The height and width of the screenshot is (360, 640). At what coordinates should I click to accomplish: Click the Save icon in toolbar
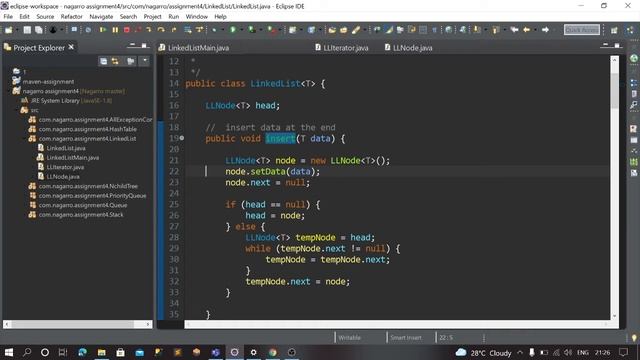point(27,30)
